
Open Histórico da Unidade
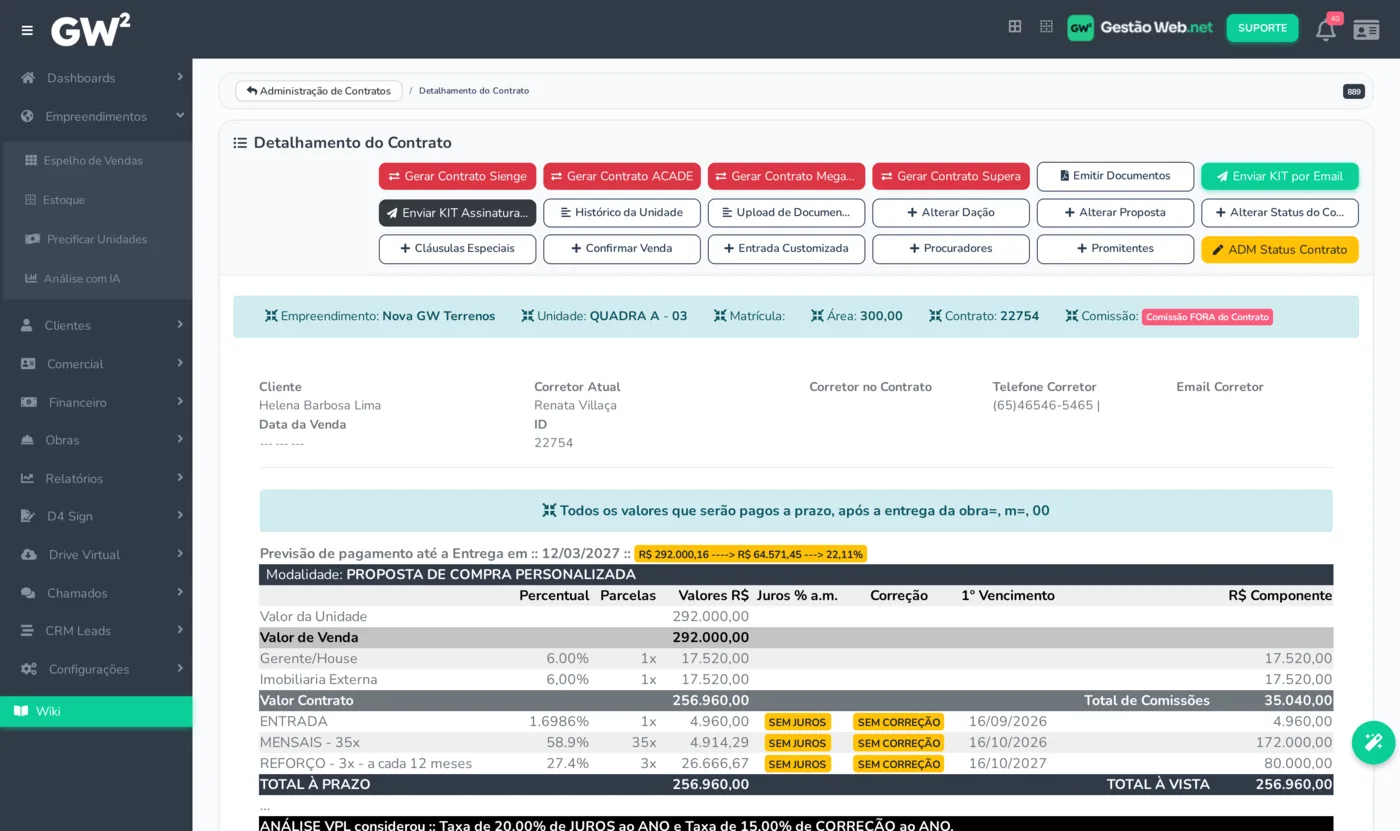coord(622,213)
